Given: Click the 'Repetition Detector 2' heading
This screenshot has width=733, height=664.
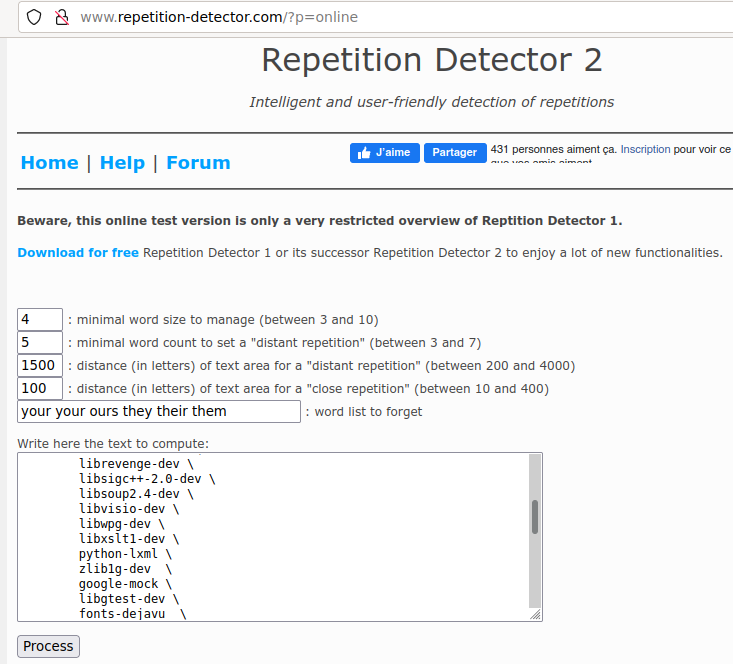Looking at the screenshot, I should coord(431,60).
